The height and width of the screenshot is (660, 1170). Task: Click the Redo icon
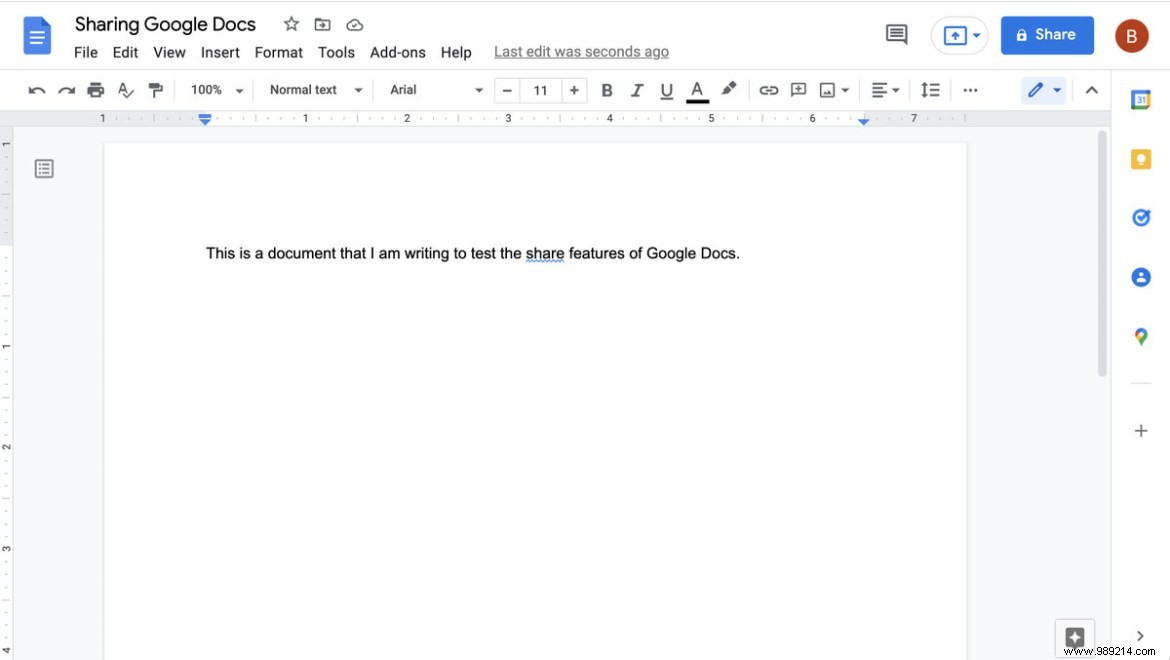(x=66, y=89)
